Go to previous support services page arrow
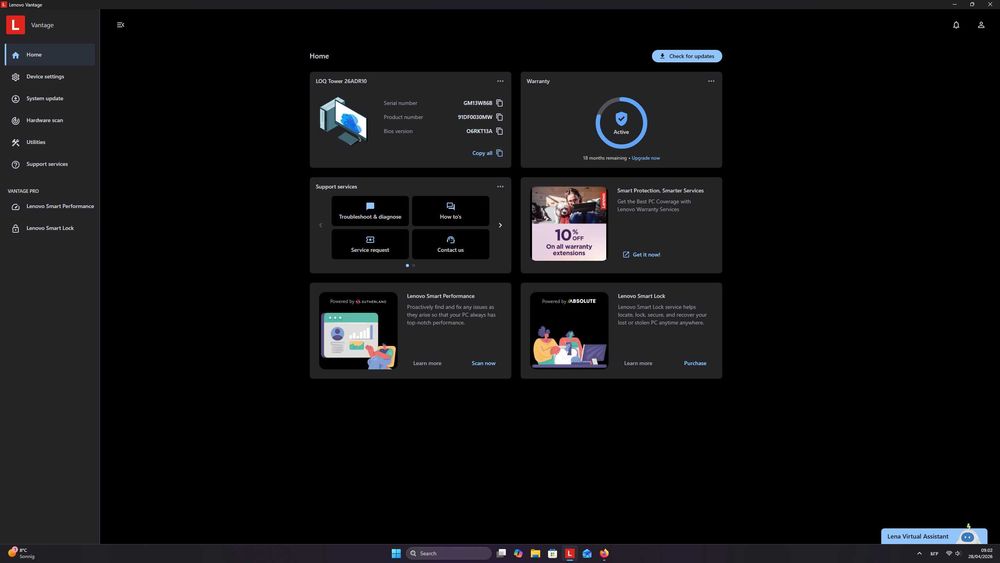This screenshot has width=1000, height=563. point(320,225)
